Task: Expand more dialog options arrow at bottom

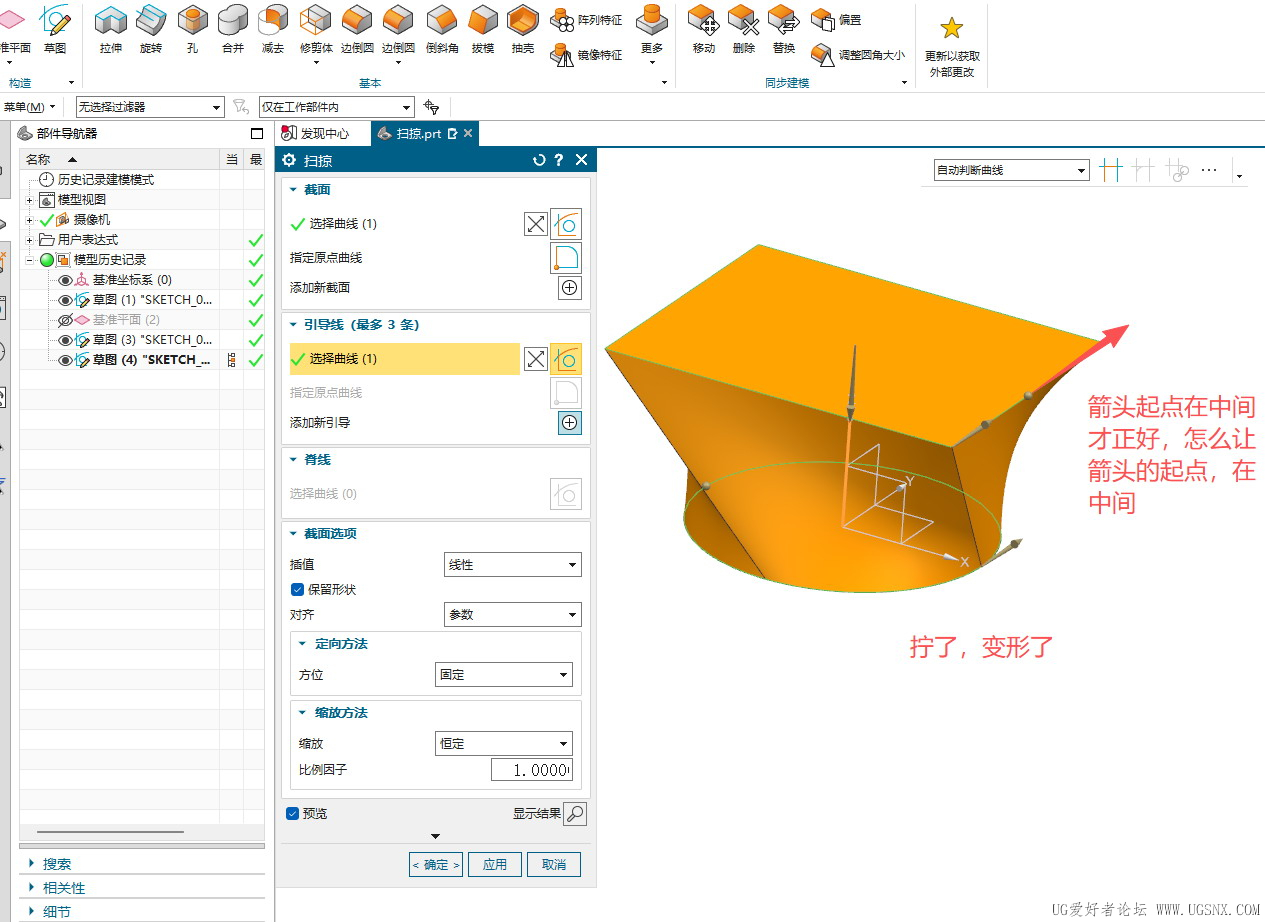Action: [x=436, y=837]
